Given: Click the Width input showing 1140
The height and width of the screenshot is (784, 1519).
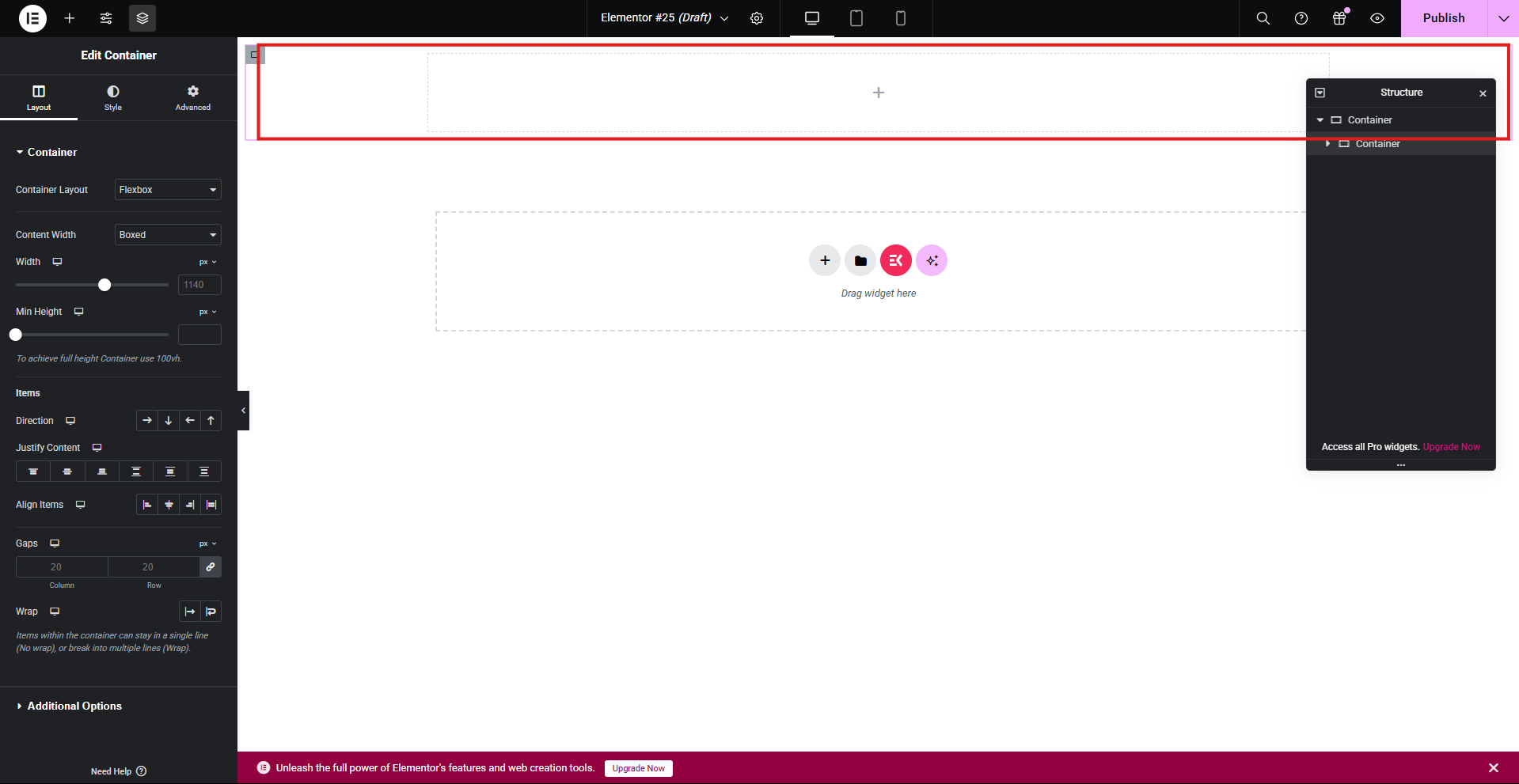Looking at the screenshot, I should pos(199,285).
